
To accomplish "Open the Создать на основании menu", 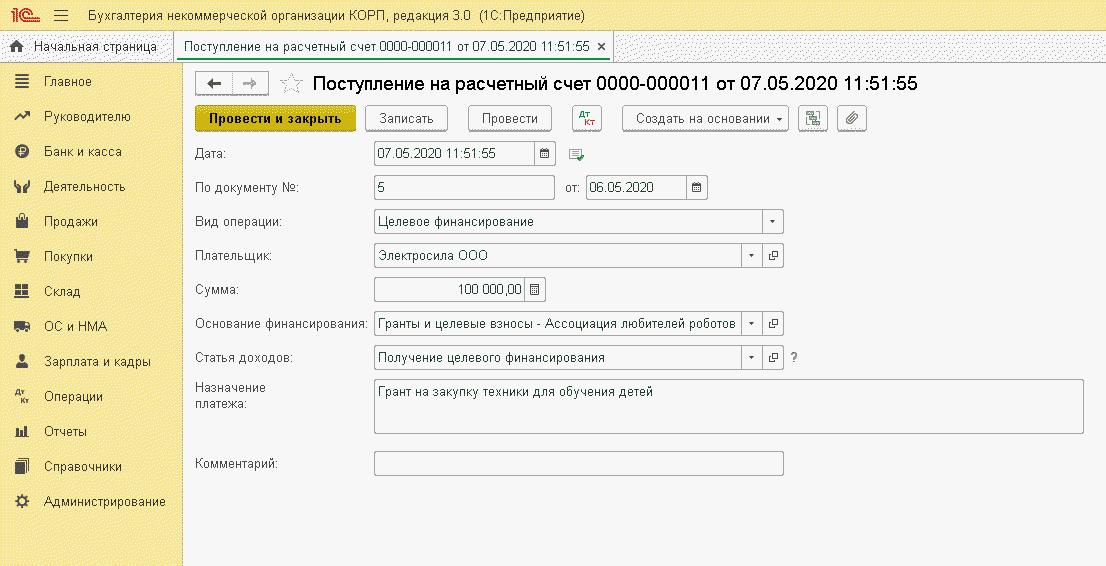I will tap(705, 119).
